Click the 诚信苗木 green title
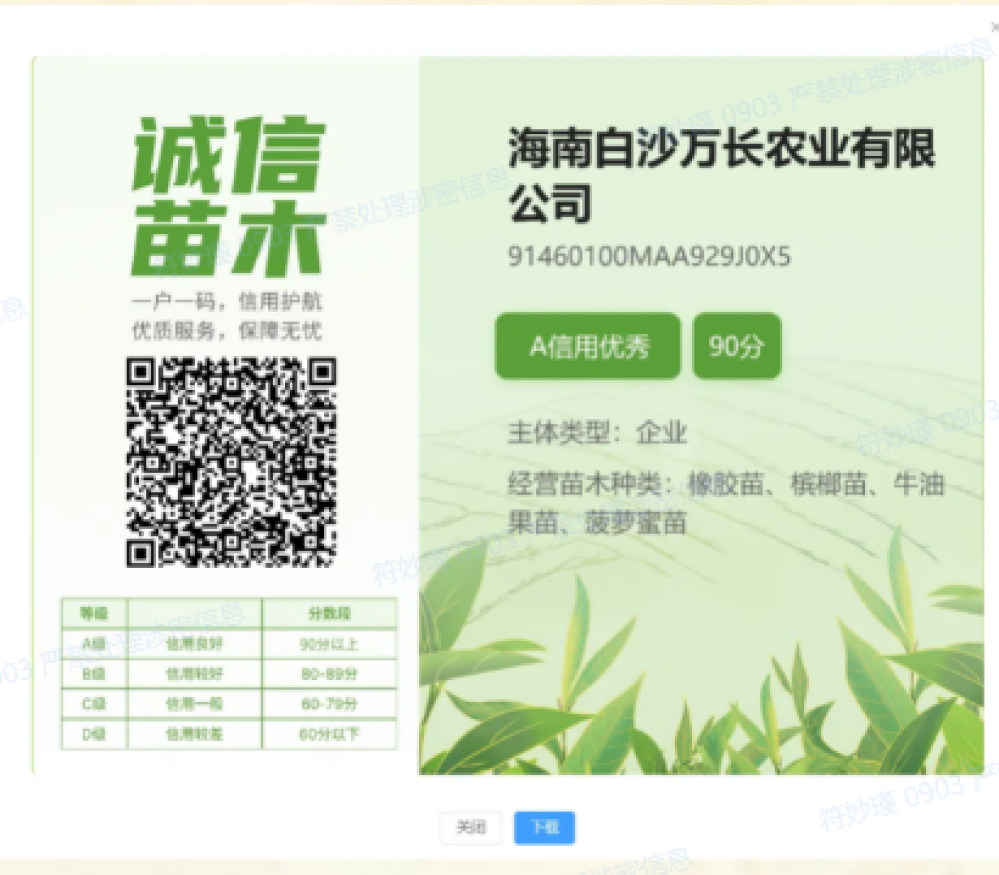 tap(228, 196)
